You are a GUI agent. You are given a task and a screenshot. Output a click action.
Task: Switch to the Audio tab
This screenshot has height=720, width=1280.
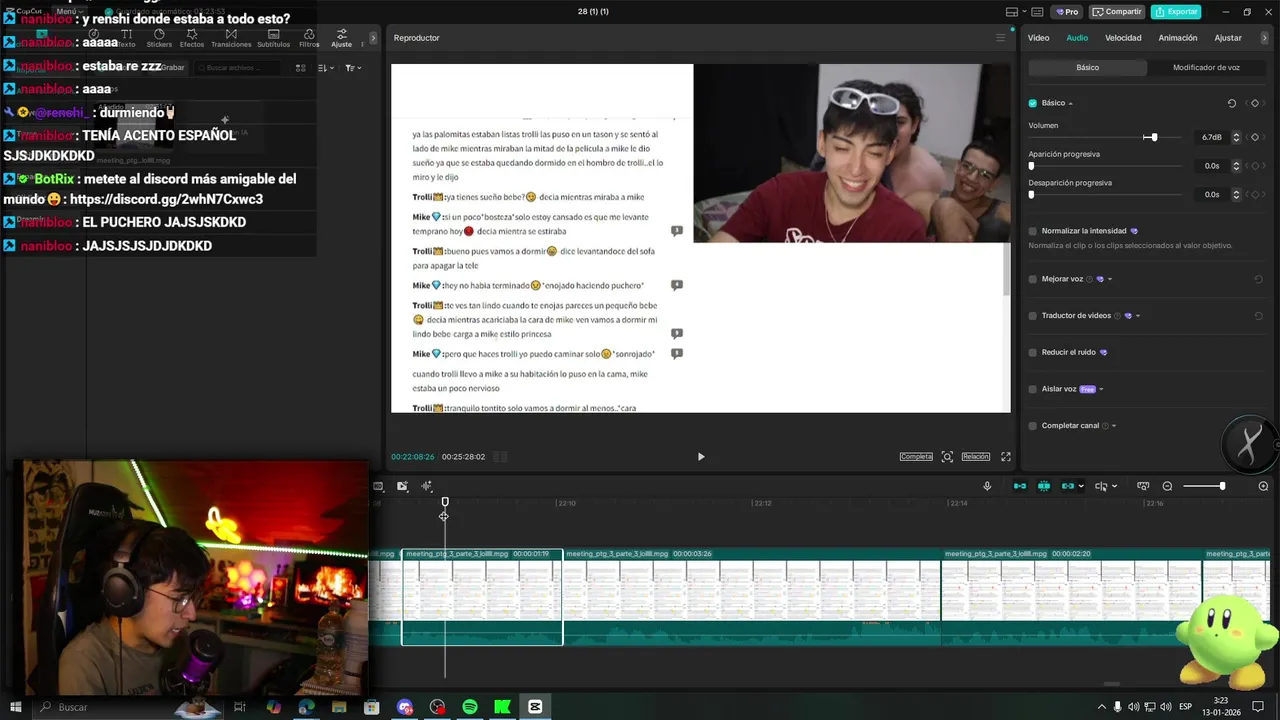(x=1077, y=38)
